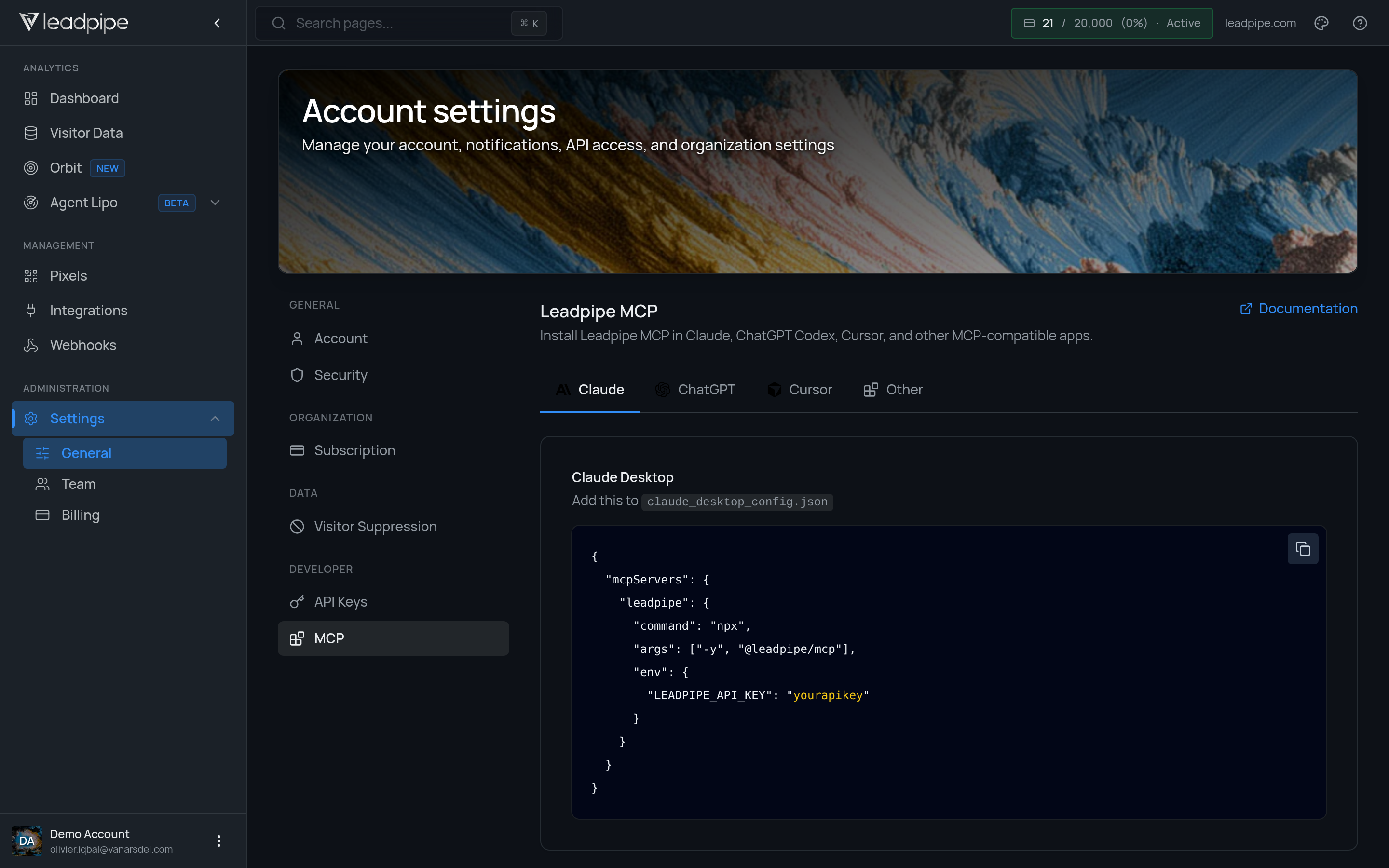Open the API Keys section

tap(393, 602)
